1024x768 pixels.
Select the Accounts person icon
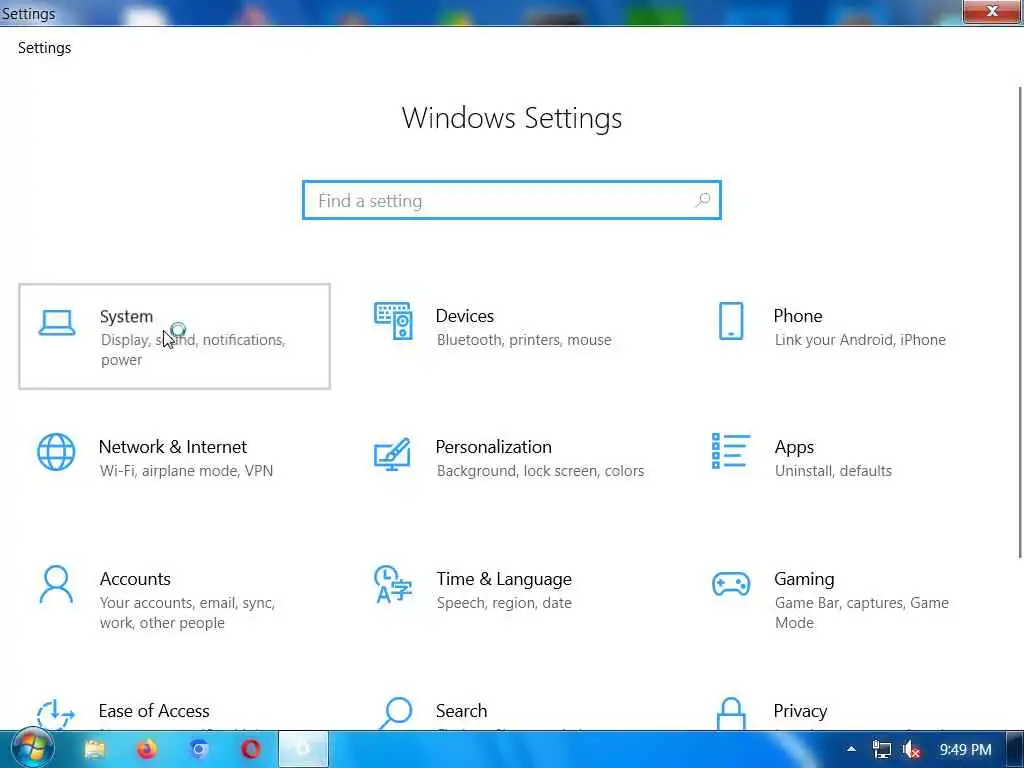(56, 584)
